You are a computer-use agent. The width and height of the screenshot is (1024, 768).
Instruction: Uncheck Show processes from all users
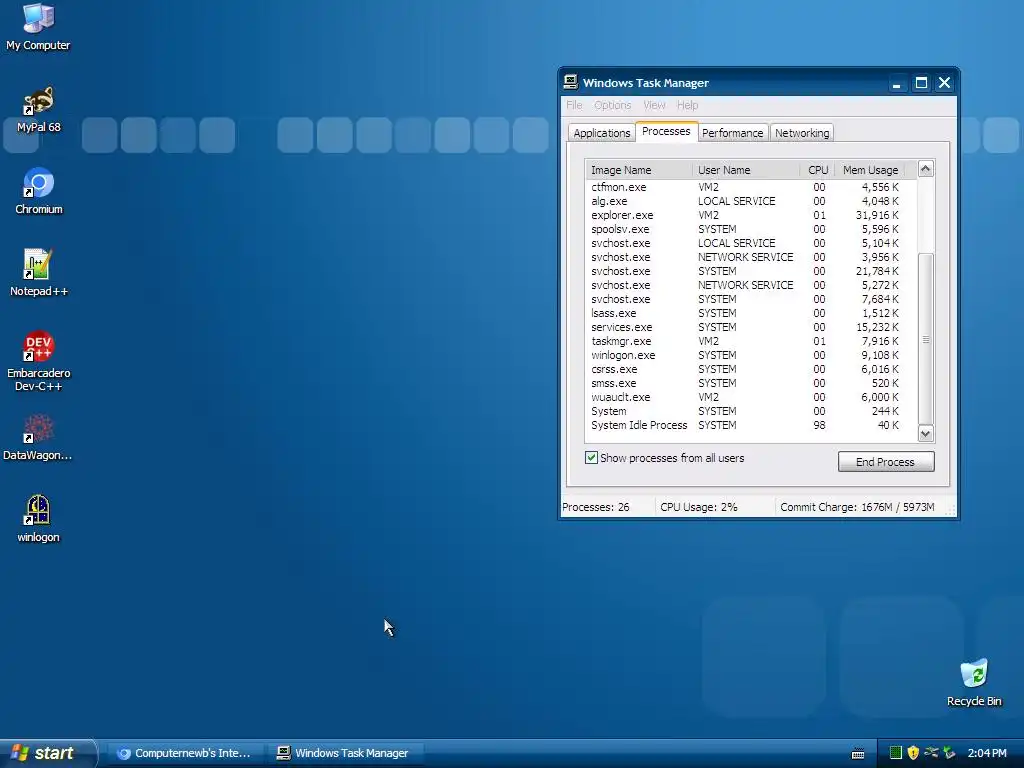pyautogui.click(x=591, y=458)
